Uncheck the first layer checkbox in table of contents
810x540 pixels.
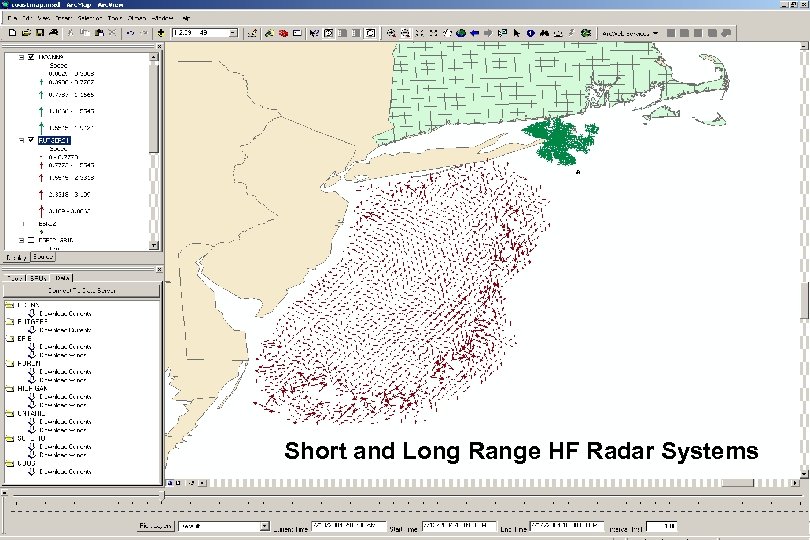[x=31, y=57]
